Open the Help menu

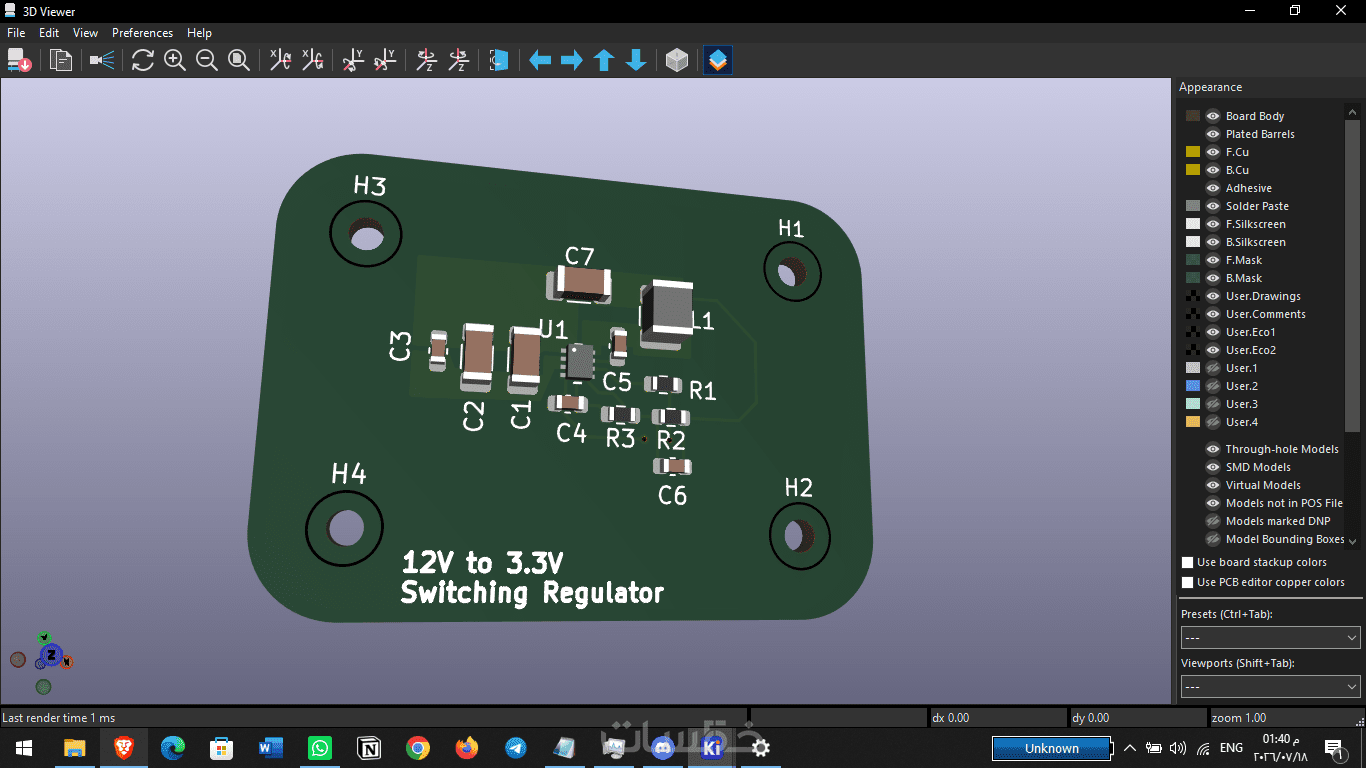(200, 33)
